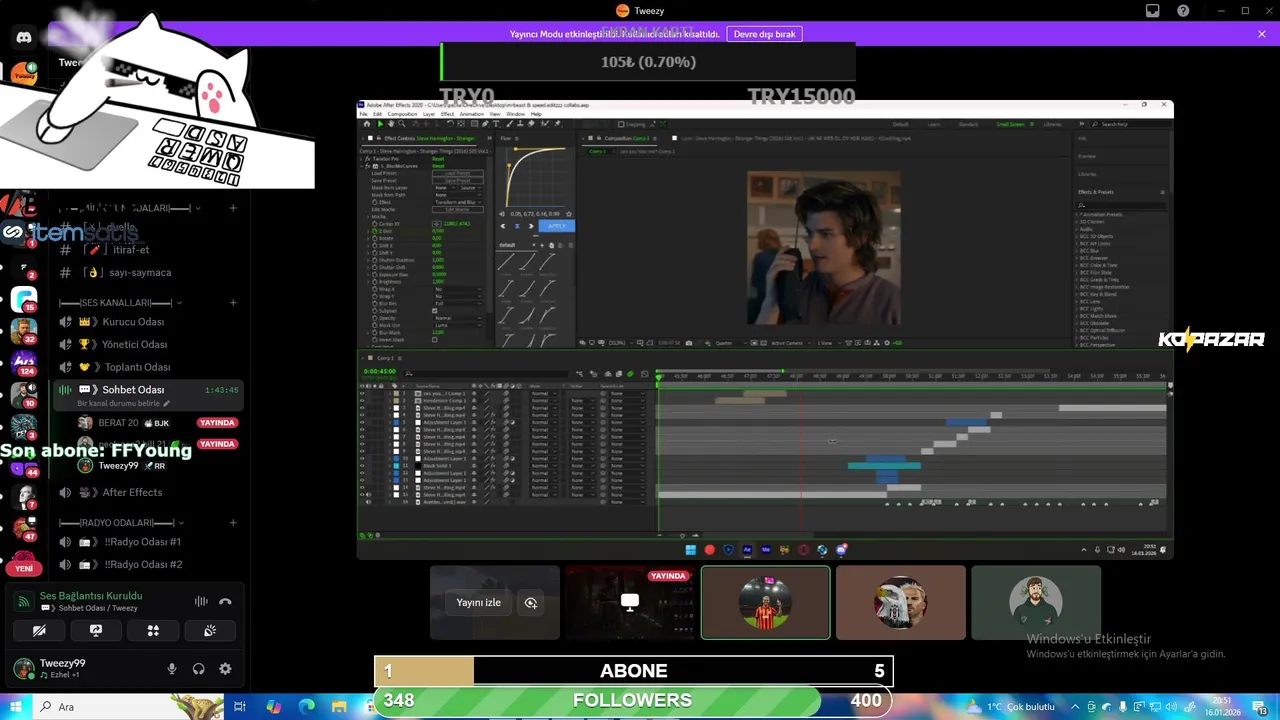
Task: Take snapshot with viewer camera icon
Action: click(689, 343)
